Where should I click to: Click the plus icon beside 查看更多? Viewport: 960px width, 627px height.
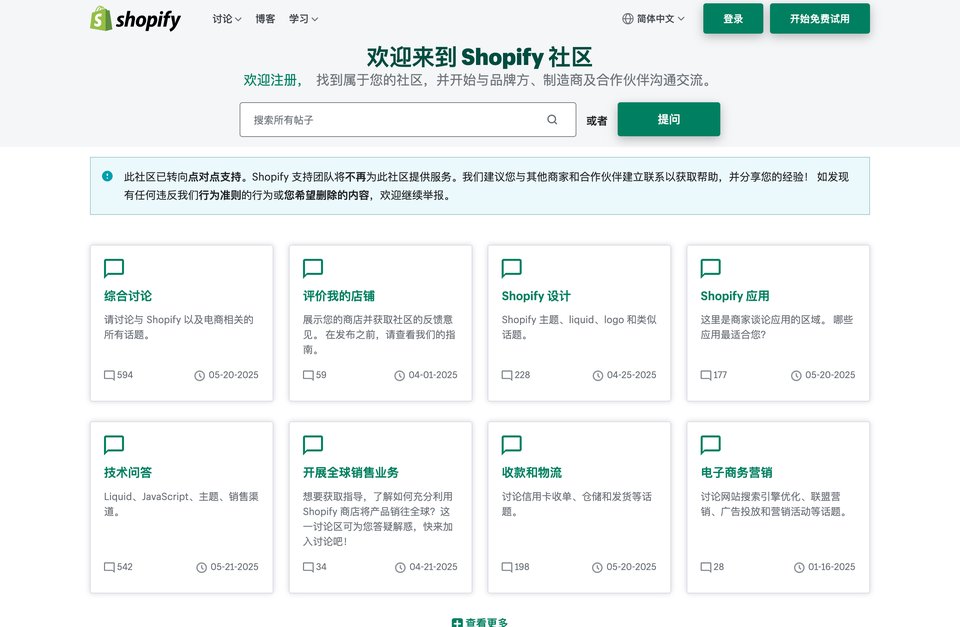457,623
